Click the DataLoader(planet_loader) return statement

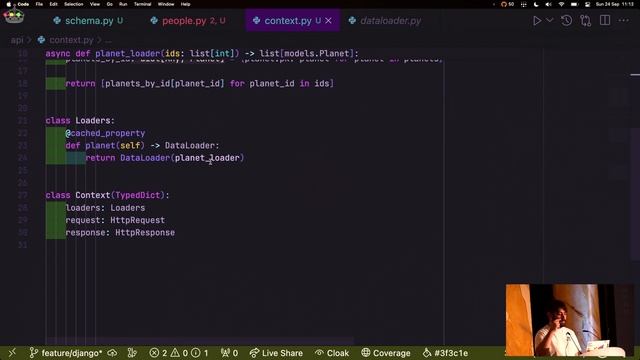coord(164,158)
